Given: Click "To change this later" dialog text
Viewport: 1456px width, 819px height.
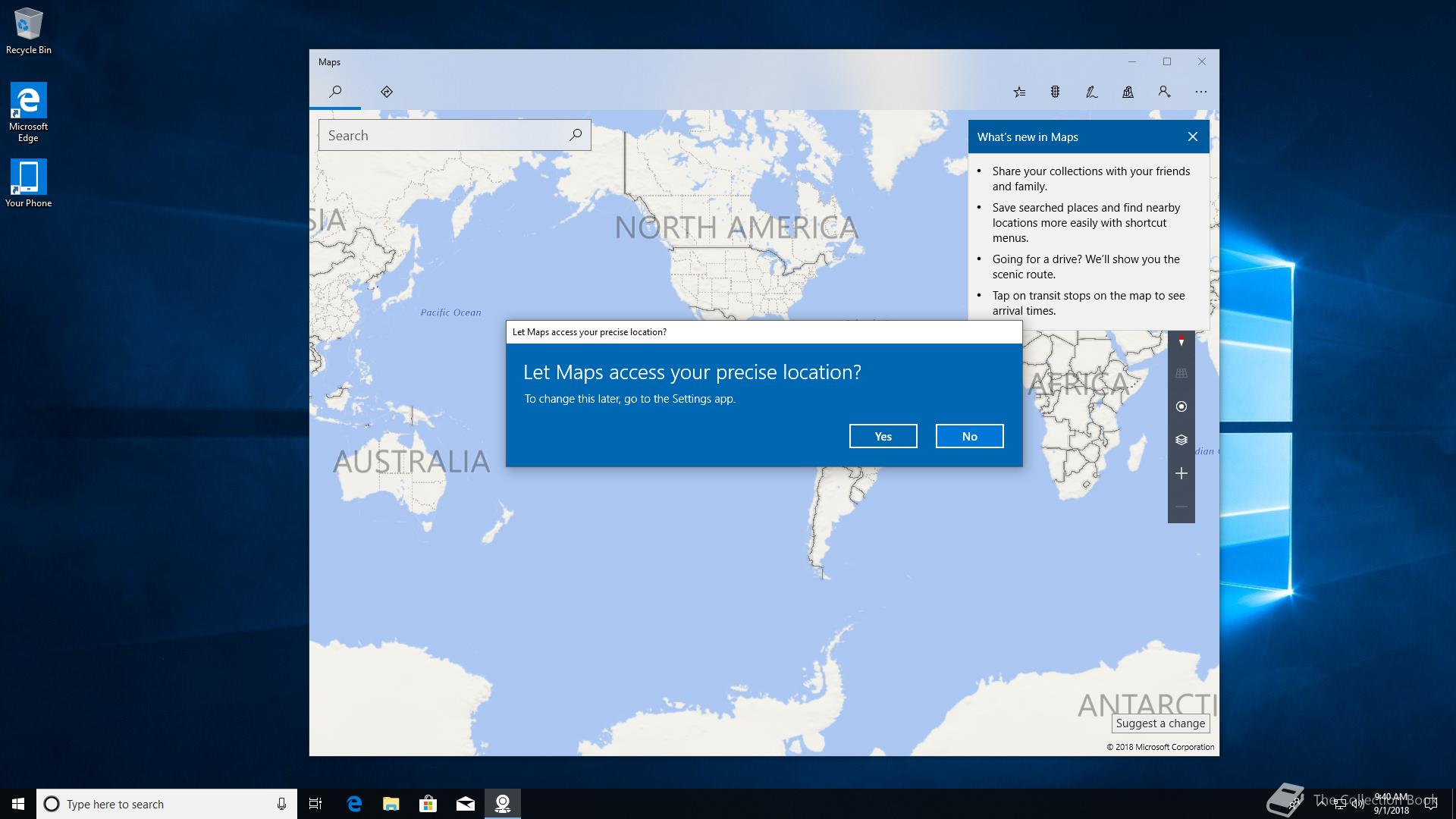Looking at the screenshot, I should coord(630,399).
